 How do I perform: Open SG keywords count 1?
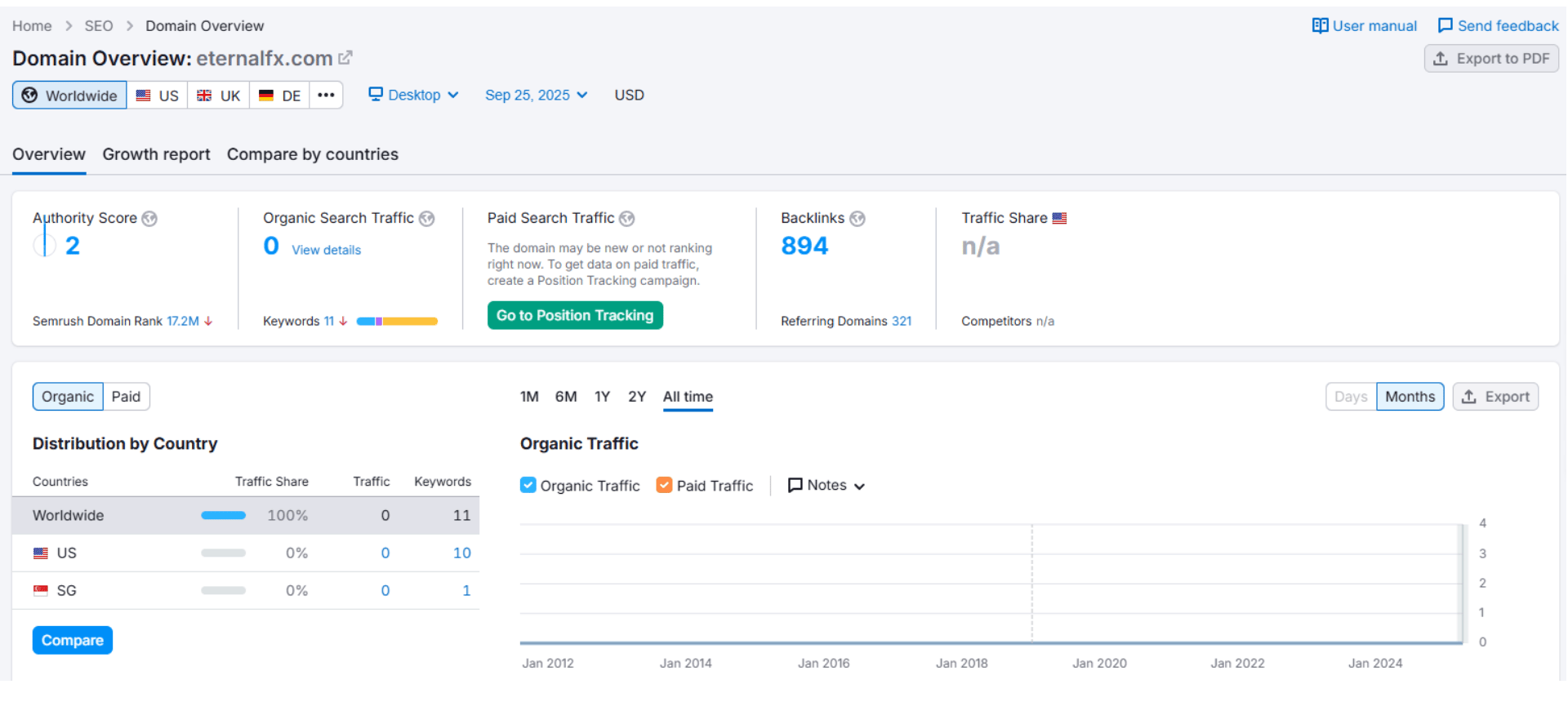(466, 591)
